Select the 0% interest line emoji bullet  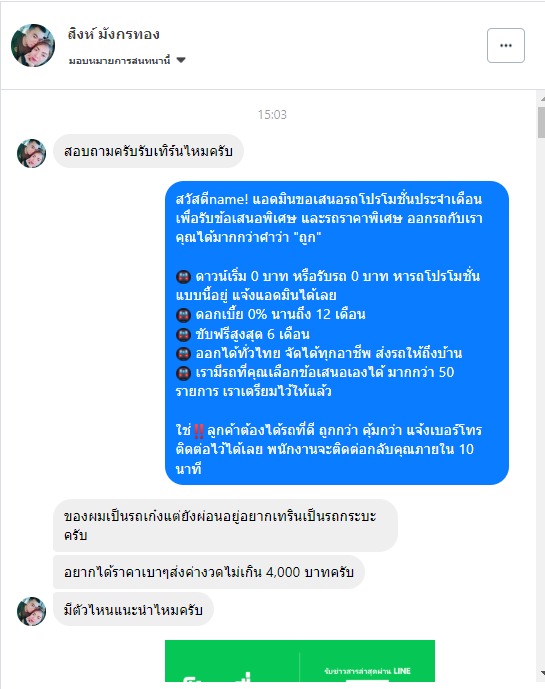click(183, 315)
